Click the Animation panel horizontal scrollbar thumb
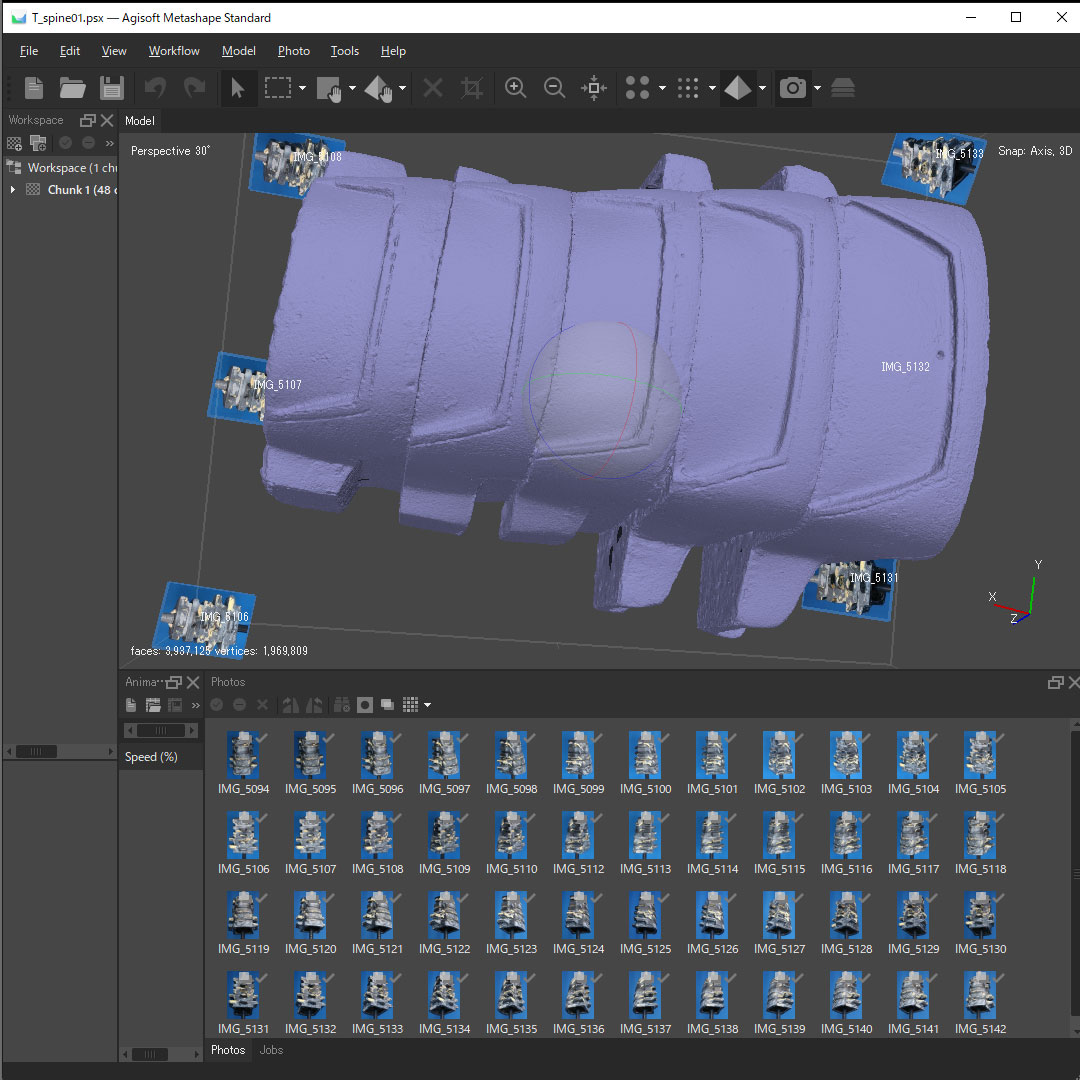 (x=149, y=1055)
